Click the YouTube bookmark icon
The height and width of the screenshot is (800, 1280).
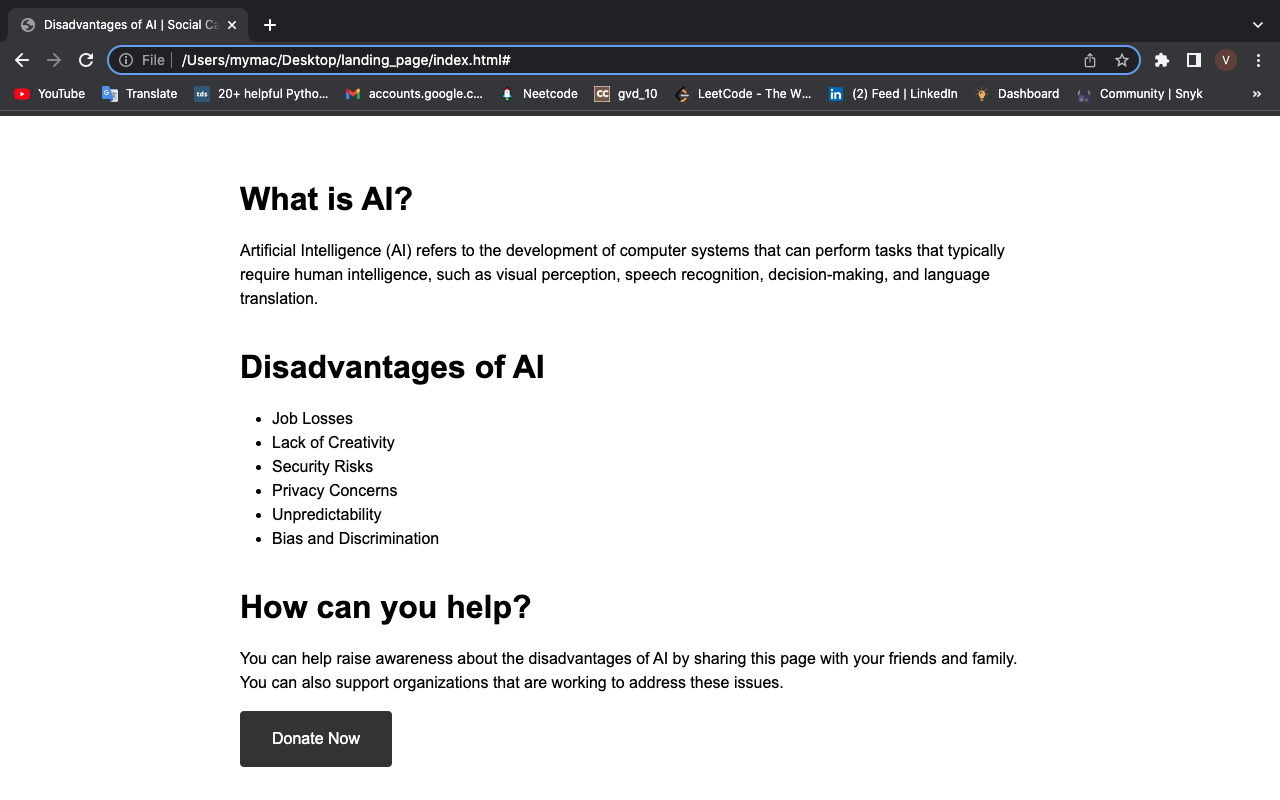click(x=21, y=93)
